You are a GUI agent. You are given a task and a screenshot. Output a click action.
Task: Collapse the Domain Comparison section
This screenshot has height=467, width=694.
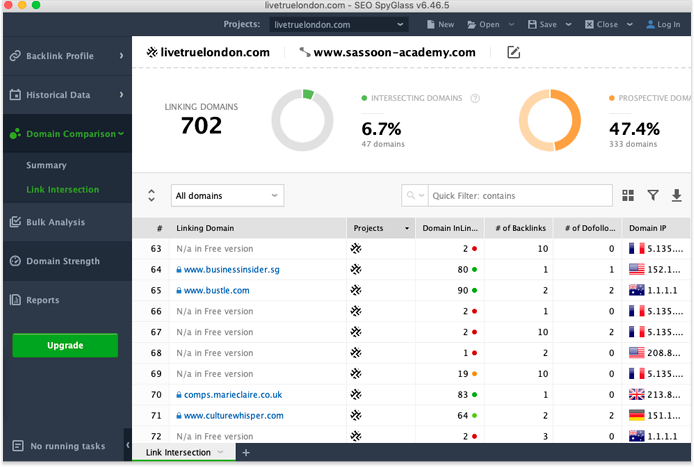[67, 134]
